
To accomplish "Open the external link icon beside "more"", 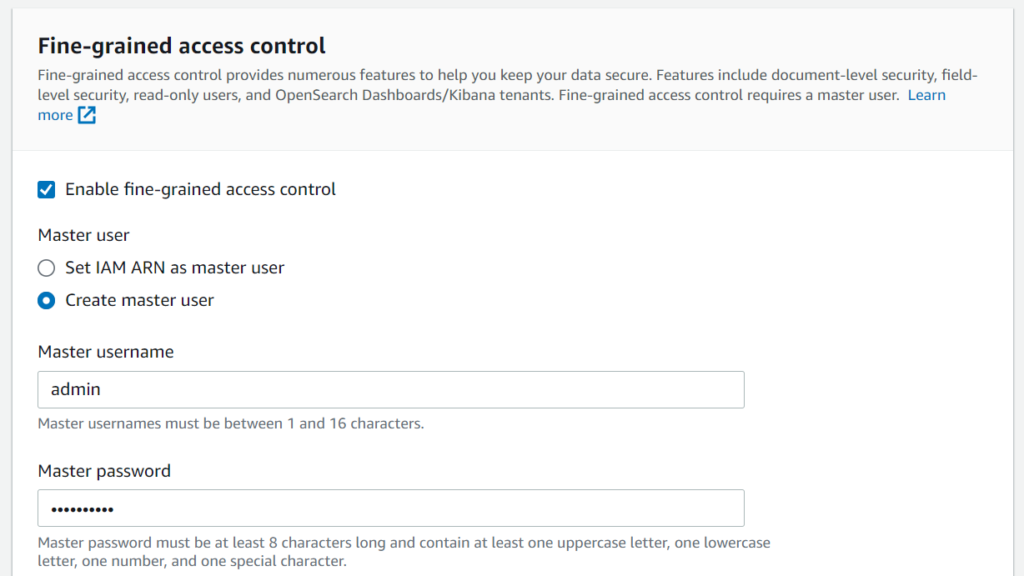I will 87,115.
